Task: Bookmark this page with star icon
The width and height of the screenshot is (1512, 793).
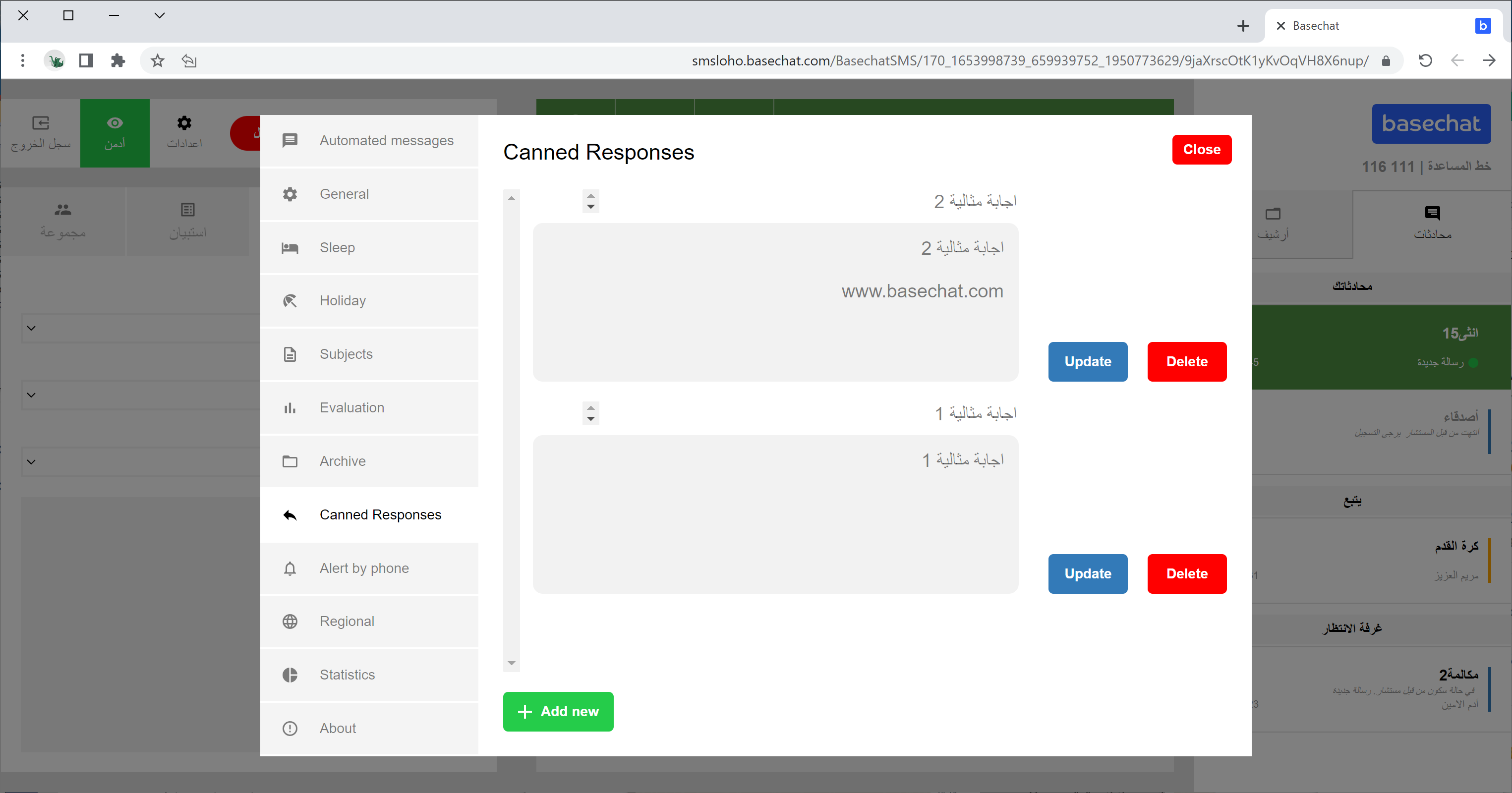Action: [x=157, y=60]
